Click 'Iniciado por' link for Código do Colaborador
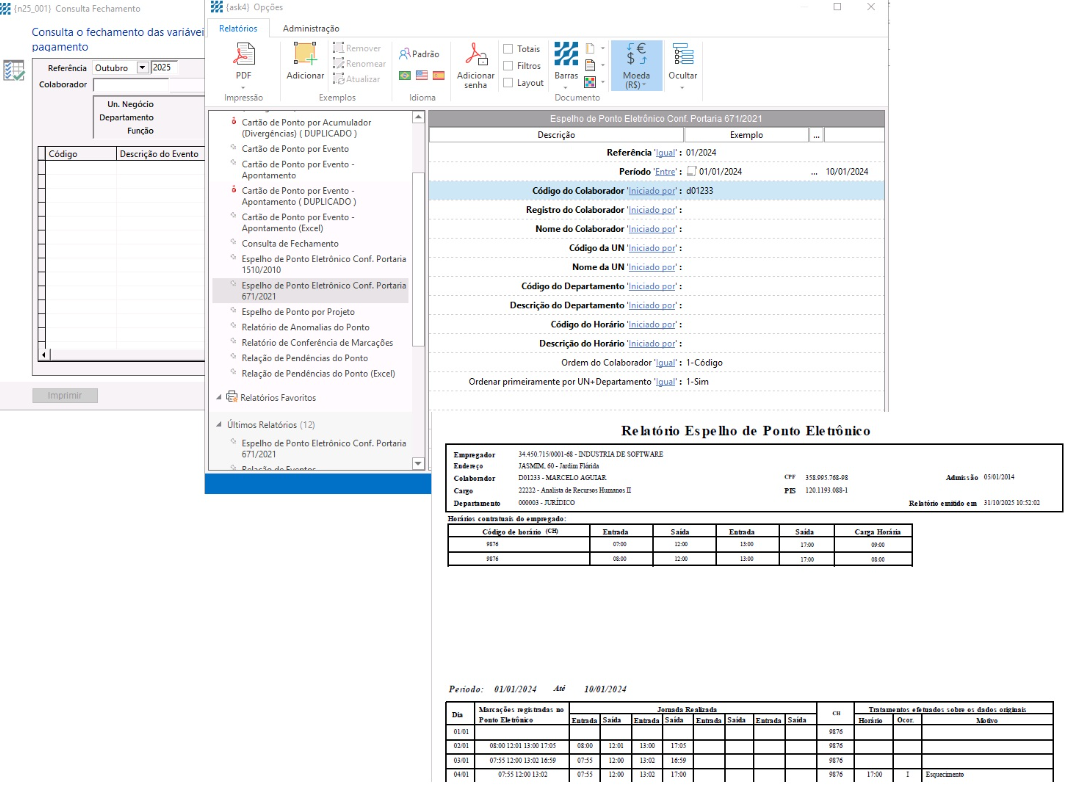1065x790 pixels. (x=653, y=191)
